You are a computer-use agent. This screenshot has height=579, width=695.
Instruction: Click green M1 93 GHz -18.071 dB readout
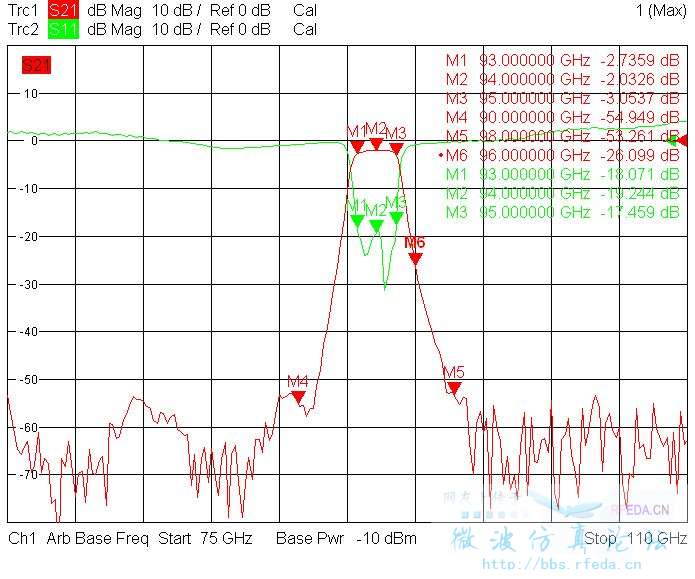coord(562,174)
